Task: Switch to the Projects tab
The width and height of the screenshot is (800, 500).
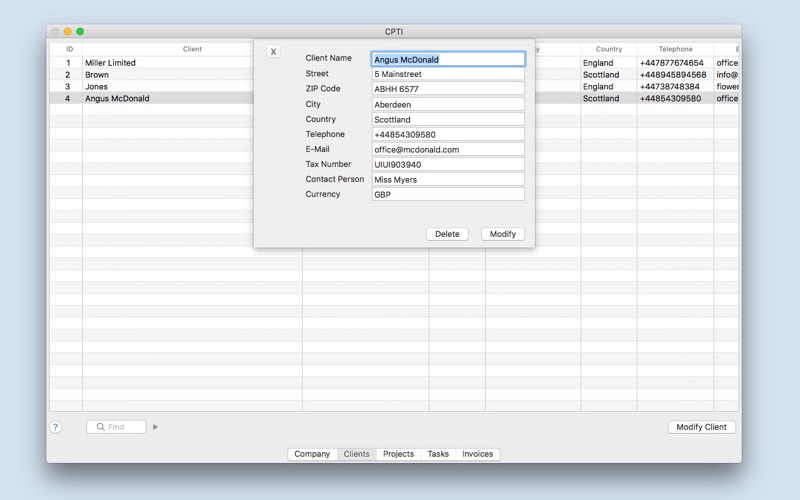Action: (x=398, y=454)
